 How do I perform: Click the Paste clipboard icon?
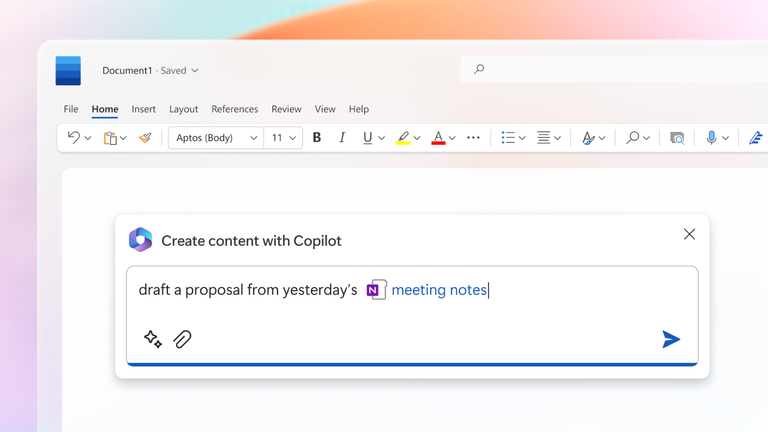tap(110, 138)
